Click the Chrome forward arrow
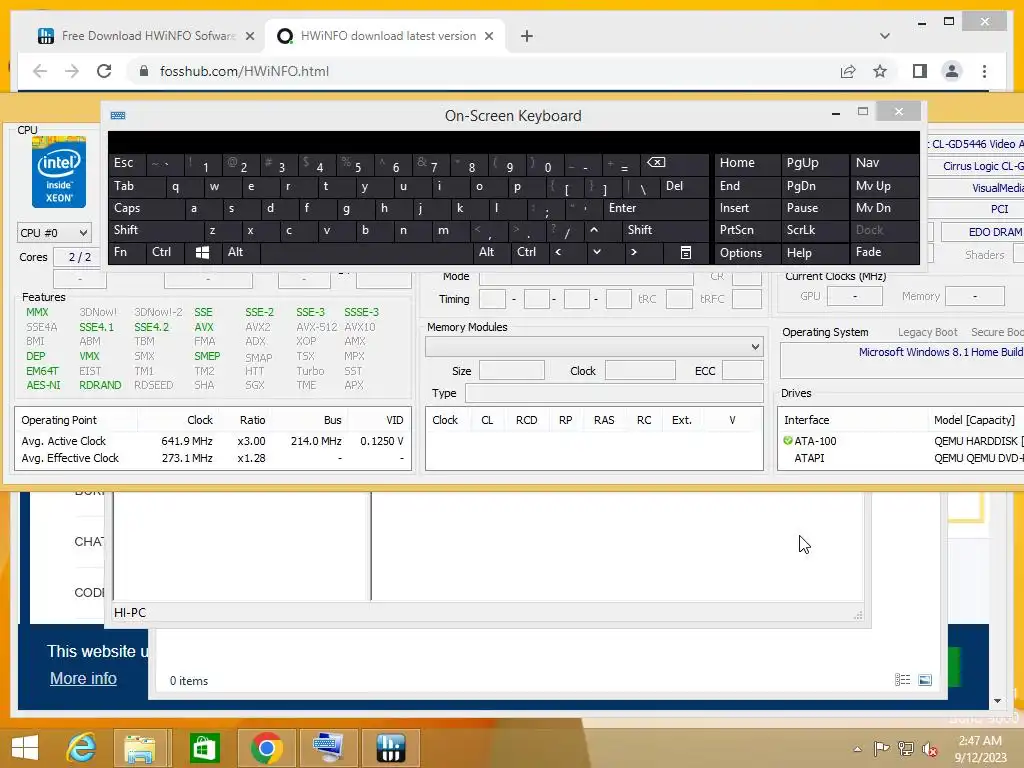This screenshot has height=768, width=1024. click(x=72, y=71)
